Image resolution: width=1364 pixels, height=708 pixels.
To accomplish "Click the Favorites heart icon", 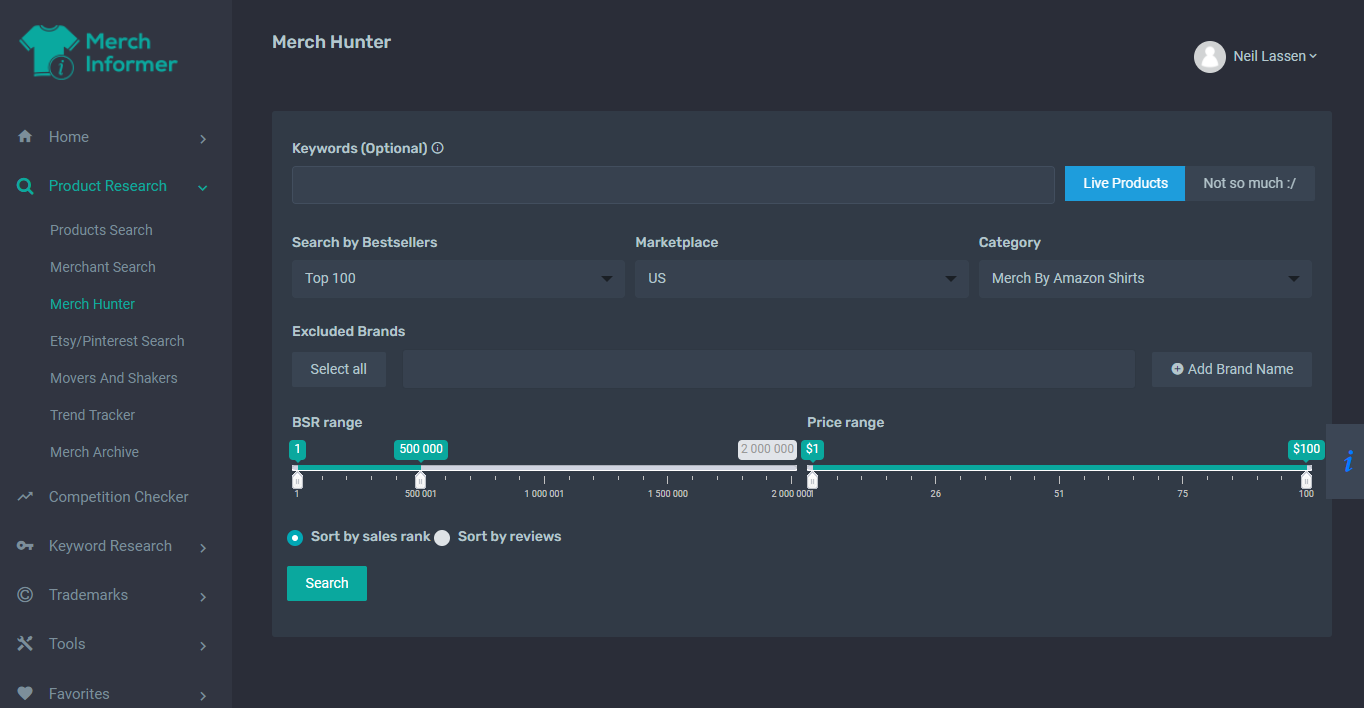I will pyautogui.click(x=25, y=693).
